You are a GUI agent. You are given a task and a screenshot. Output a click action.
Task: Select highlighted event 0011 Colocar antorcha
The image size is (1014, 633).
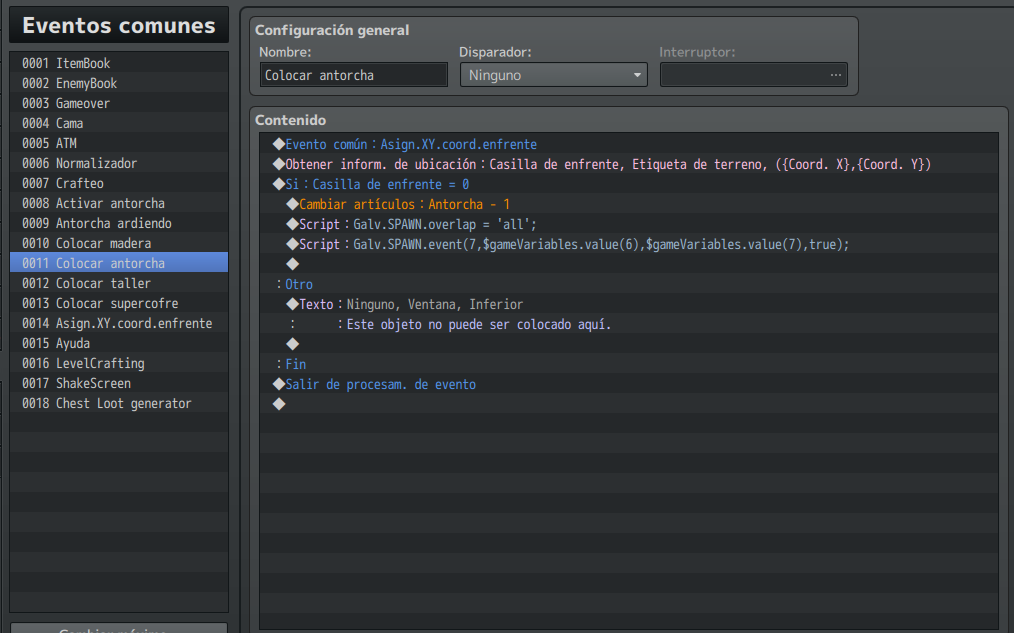pos(119,264)
